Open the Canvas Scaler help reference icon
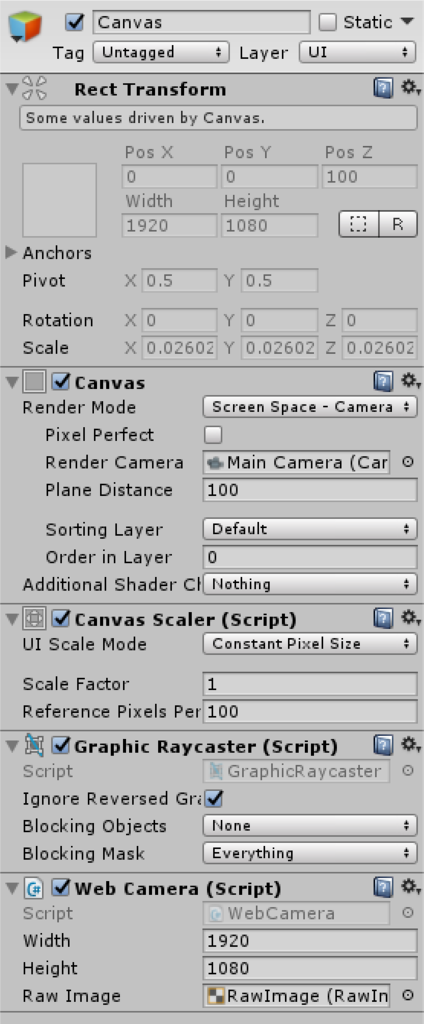The image size is (424, 1024). pos(383,618)
